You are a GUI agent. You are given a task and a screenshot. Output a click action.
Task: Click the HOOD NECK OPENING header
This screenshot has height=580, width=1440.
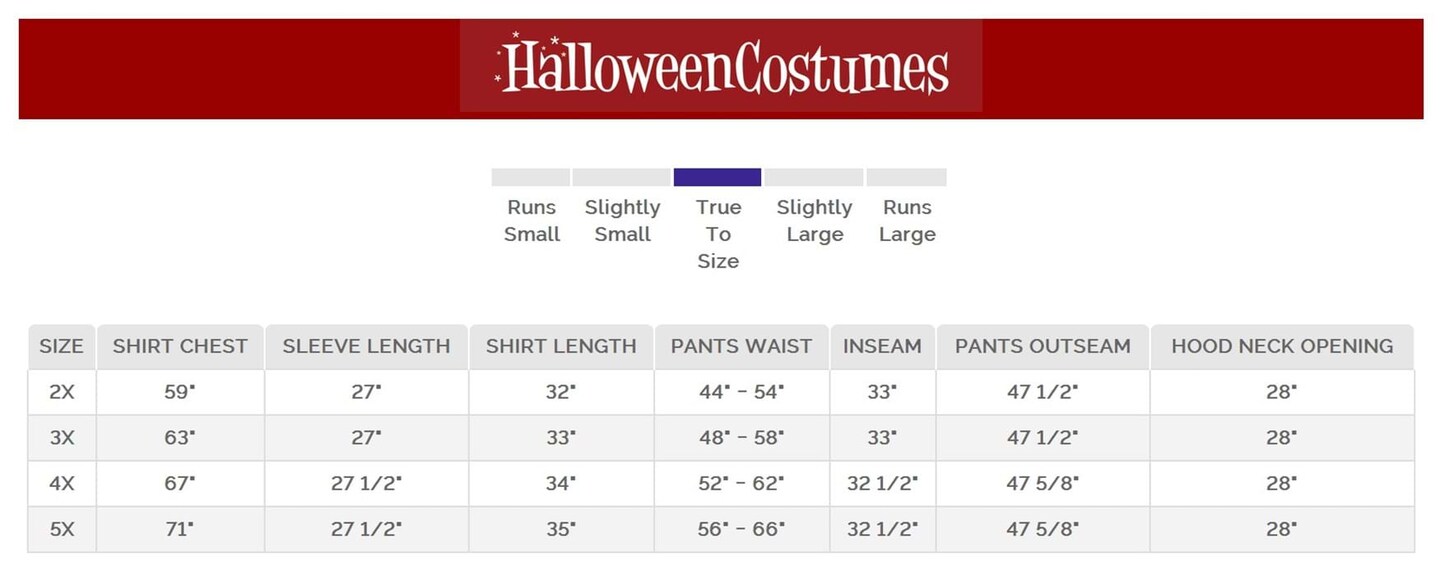(1282, 346)
